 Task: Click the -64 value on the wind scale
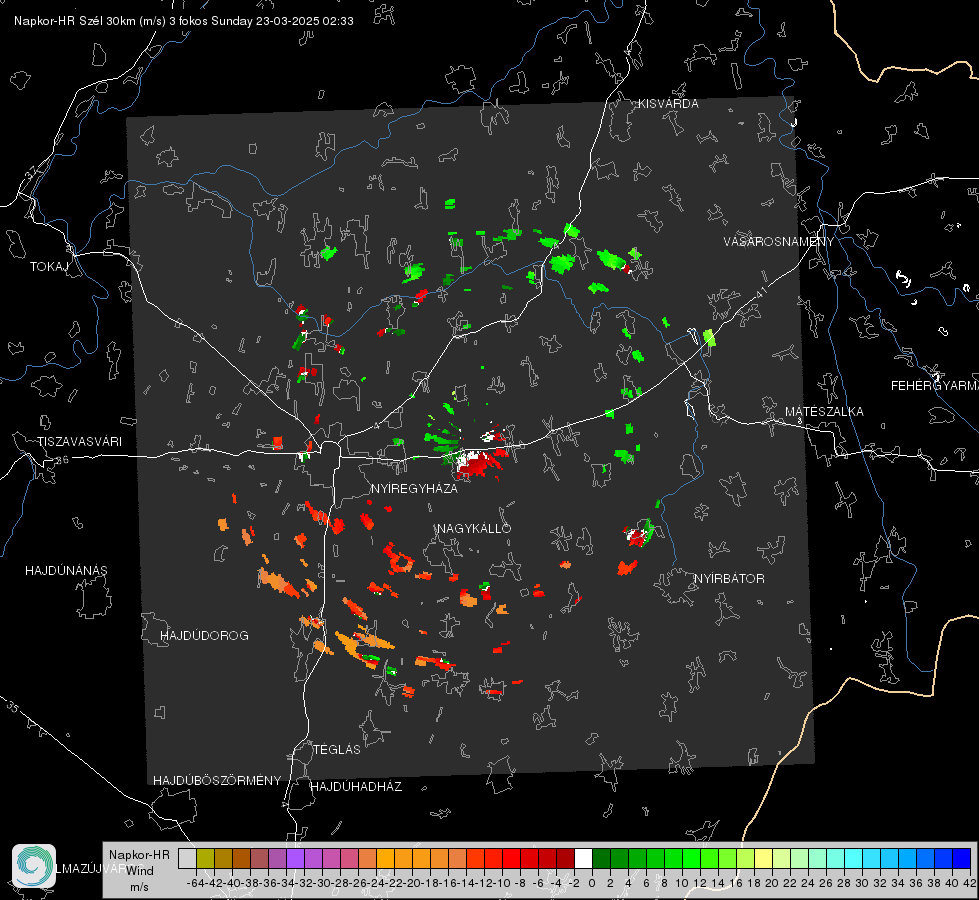pyautogui.click(x=195, y=883)
